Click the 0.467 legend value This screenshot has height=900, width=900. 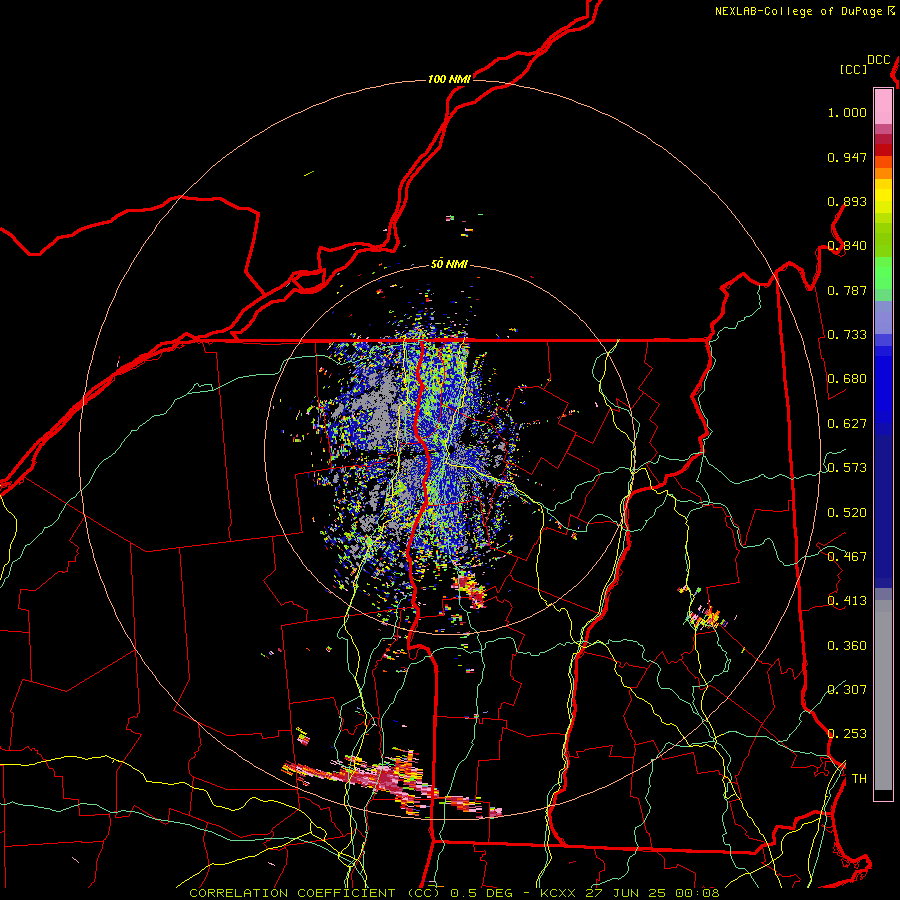(x=847, y=557)
